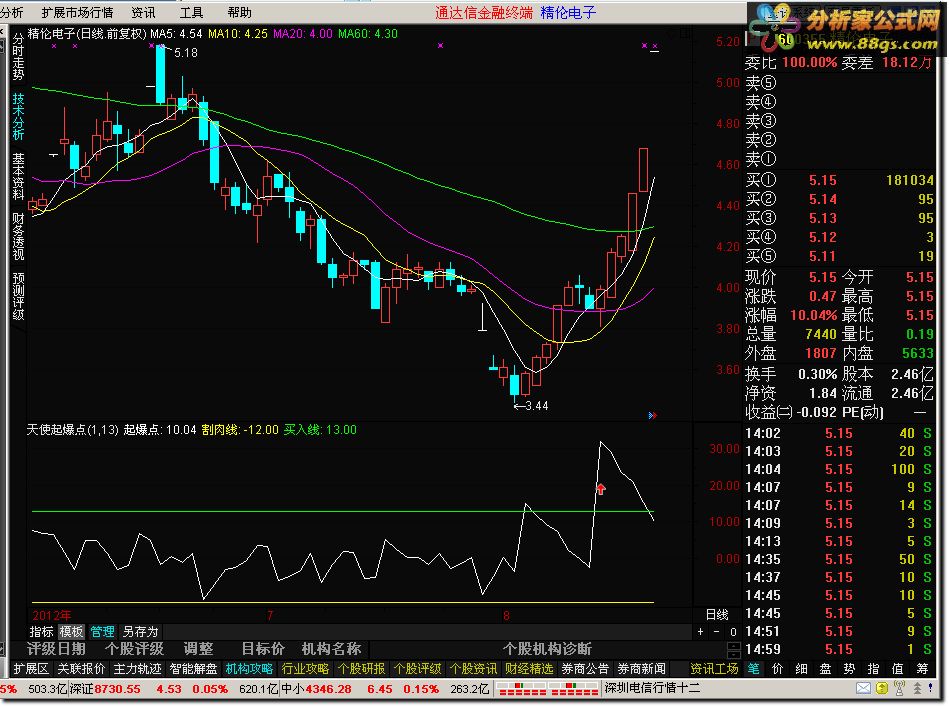Viewport: 949px width, 706px height.
Task: Open the 个股资讯 bottom tab
Action: click(473, 669)
